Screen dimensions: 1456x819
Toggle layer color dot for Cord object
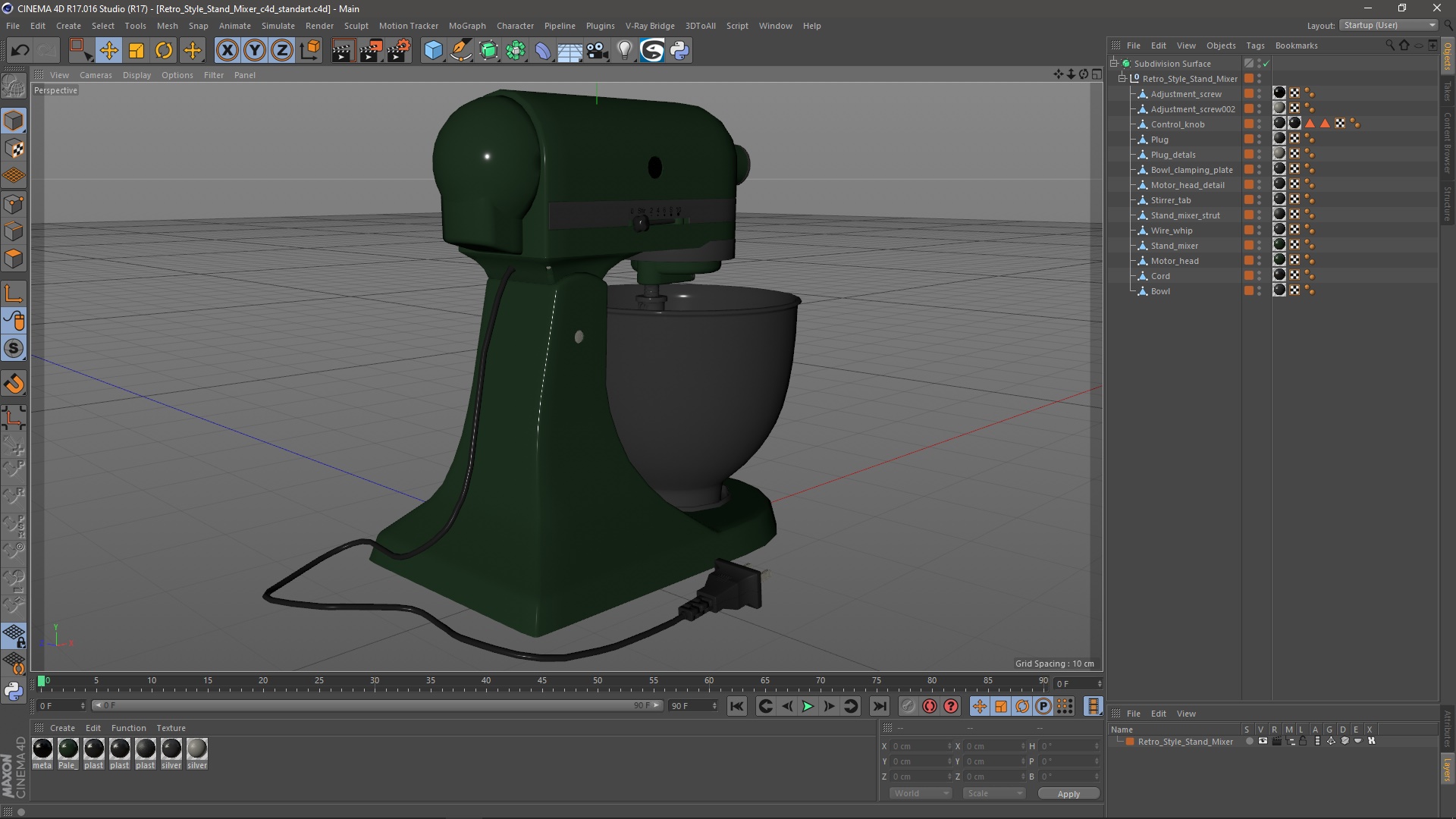(1248, 275)
